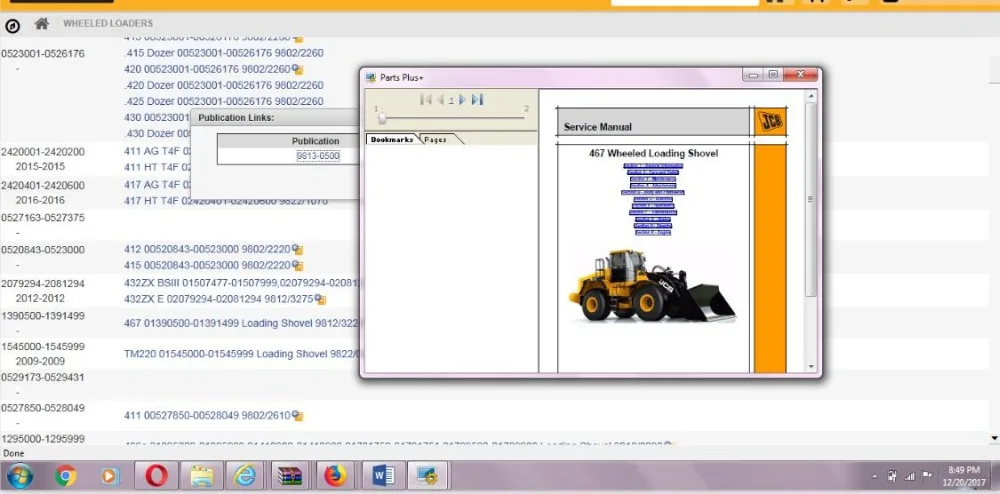The height and width of the screenshot is (494, 1000).
Task: Open link '432ZX E 02079294-02081294 9812/3275'
Action: (219, 298)
